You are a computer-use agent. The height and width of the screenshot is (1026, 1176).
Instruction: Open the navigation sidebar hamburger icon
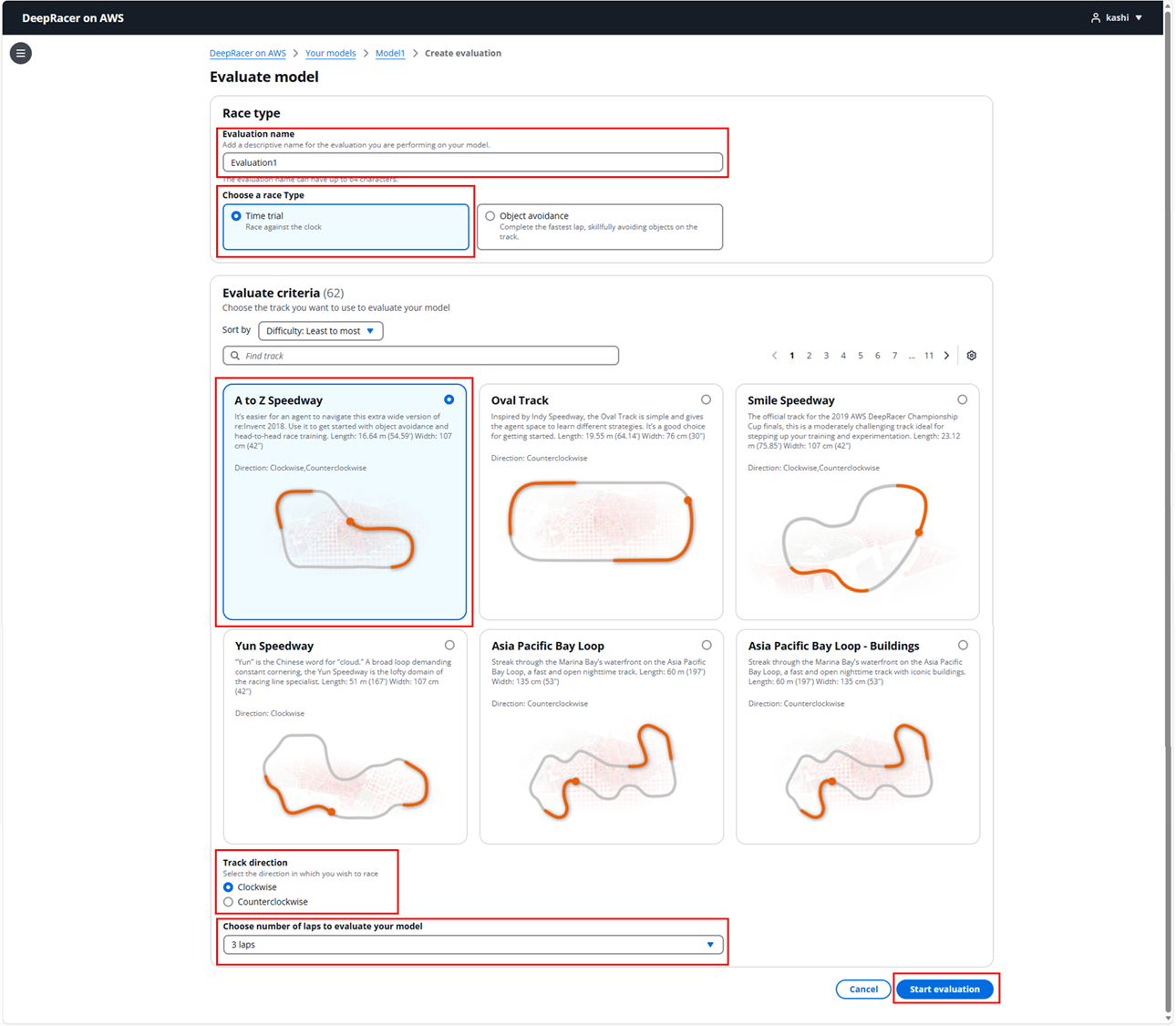[x=20, y=53]
